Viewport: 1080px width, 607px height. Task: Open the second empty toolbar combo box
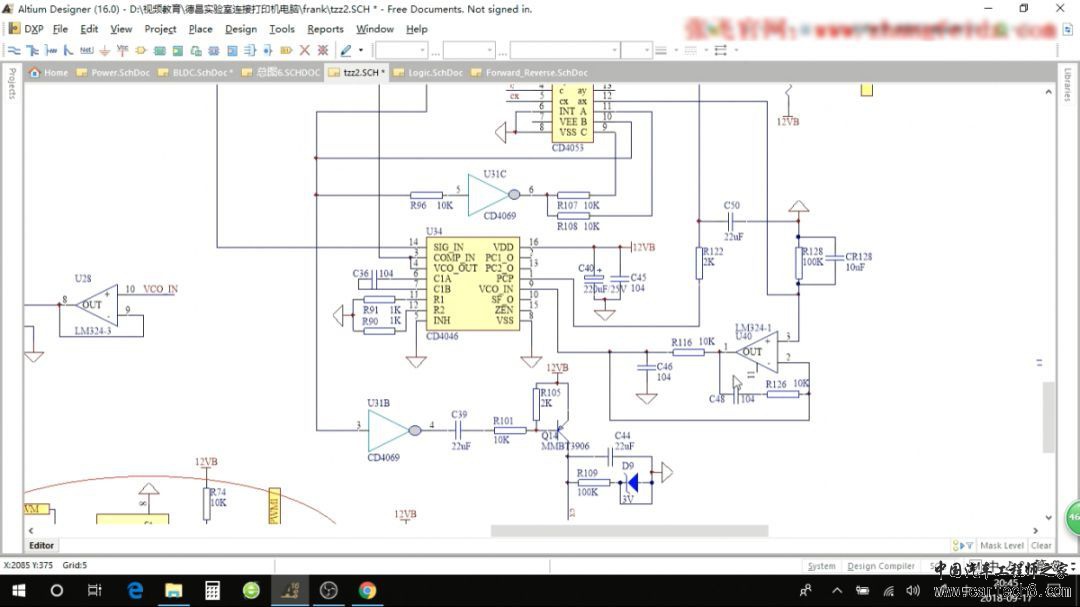coord(469,50)
